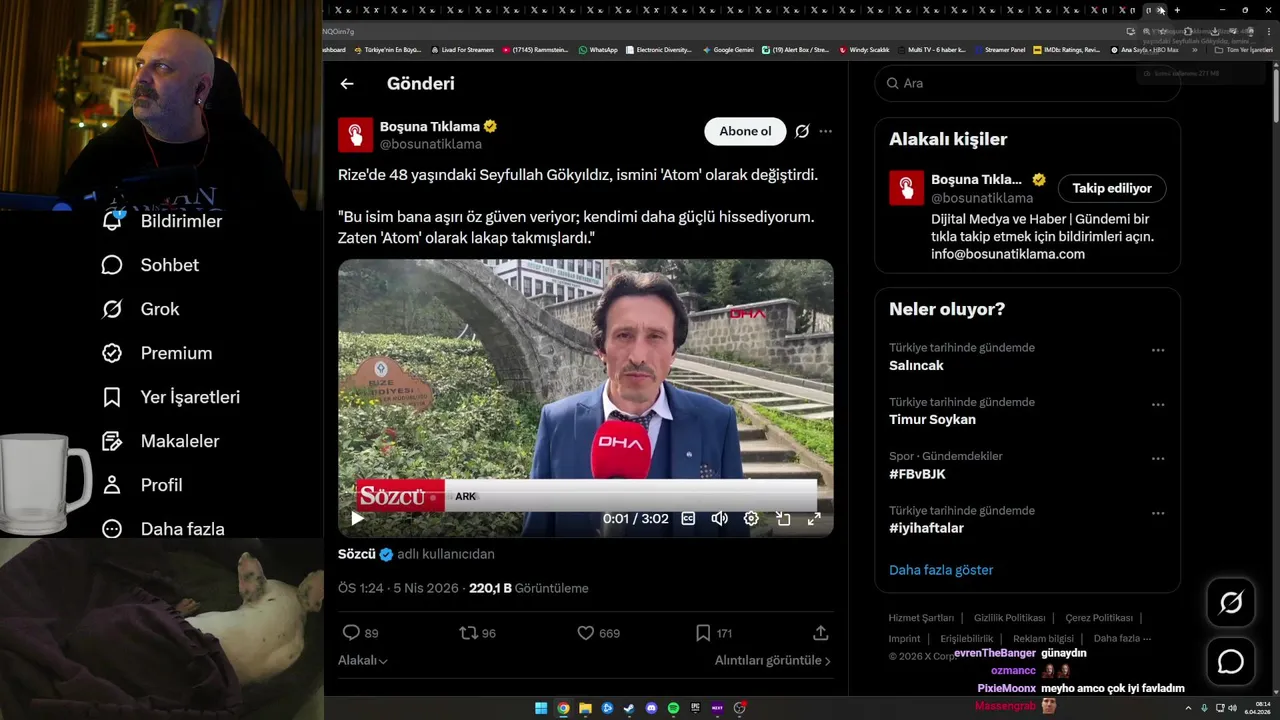
Task: Enter fullscreen video mode
Action: tap(814, 518)
